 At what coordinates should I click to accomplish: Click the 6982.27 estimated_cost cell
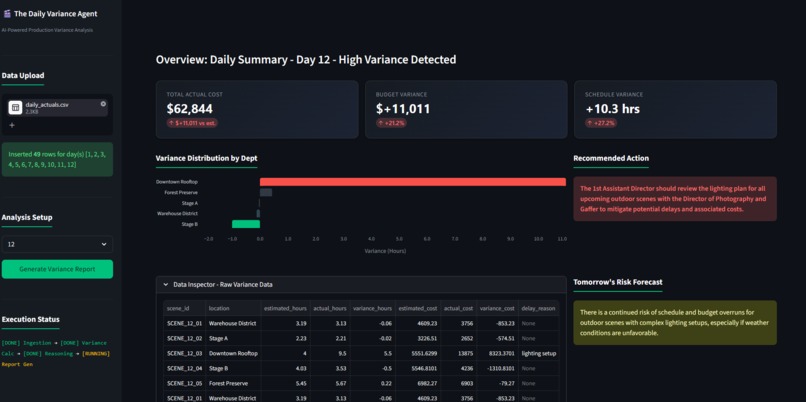pos(417,383)
